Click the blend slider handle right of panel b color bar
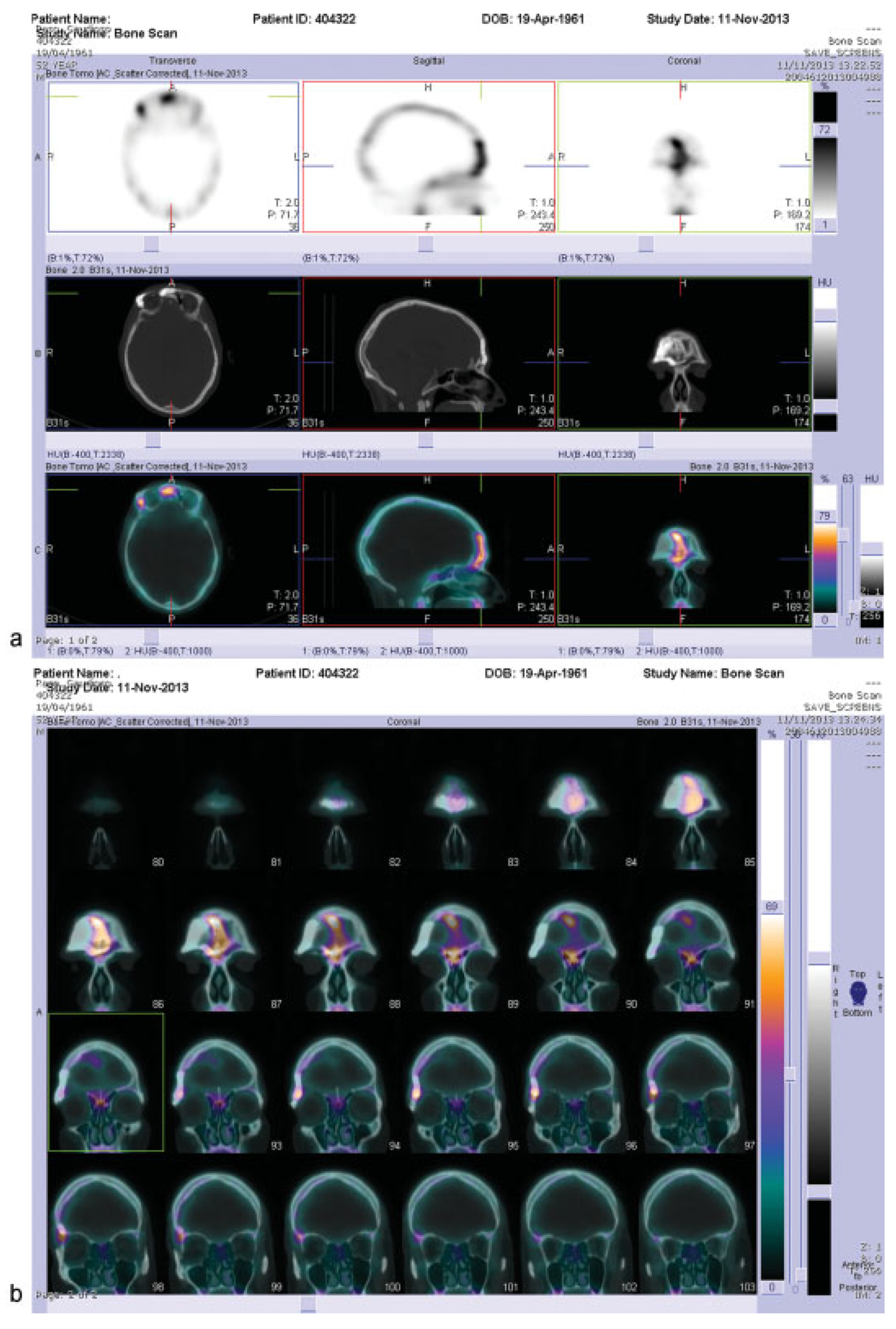 790,1074
